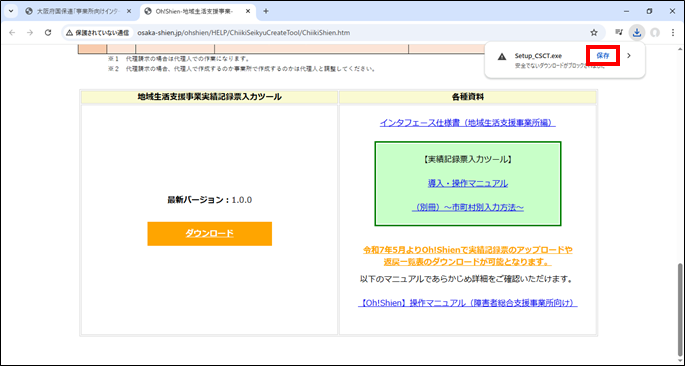Screen dimensions: 685x366
Task: Click the browser back arrow
Action: click(x=12, y=33)
